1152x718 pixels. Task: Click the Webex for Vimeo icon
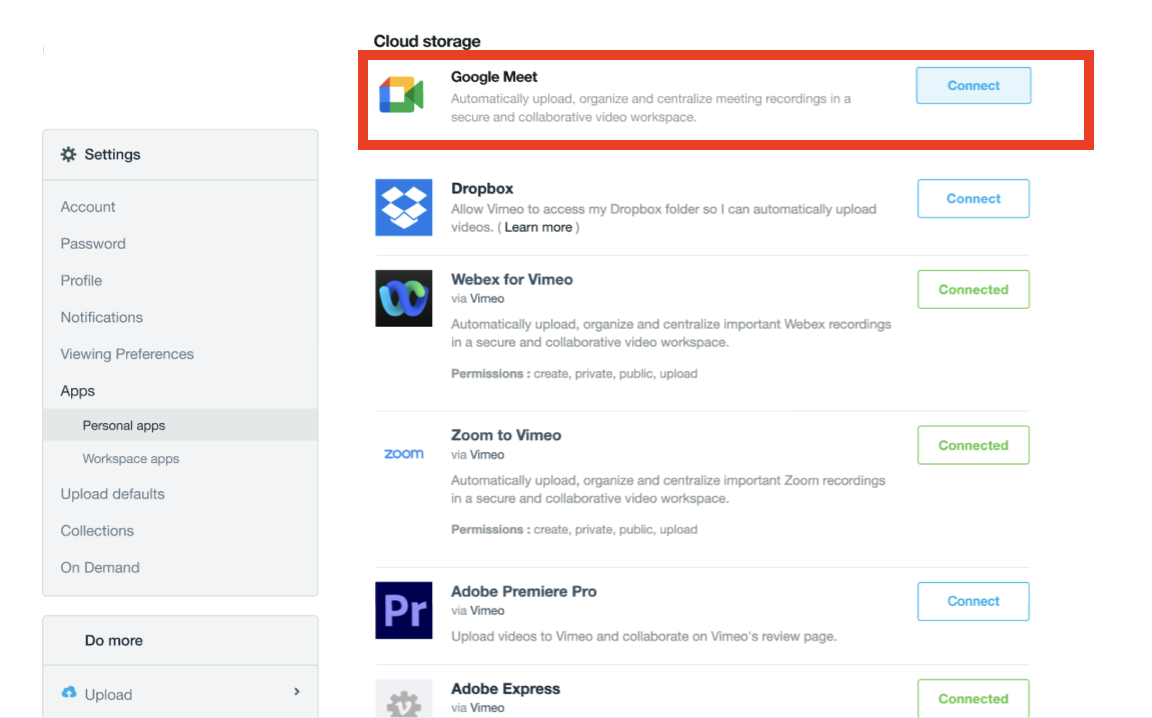click(x=403, y=298)
